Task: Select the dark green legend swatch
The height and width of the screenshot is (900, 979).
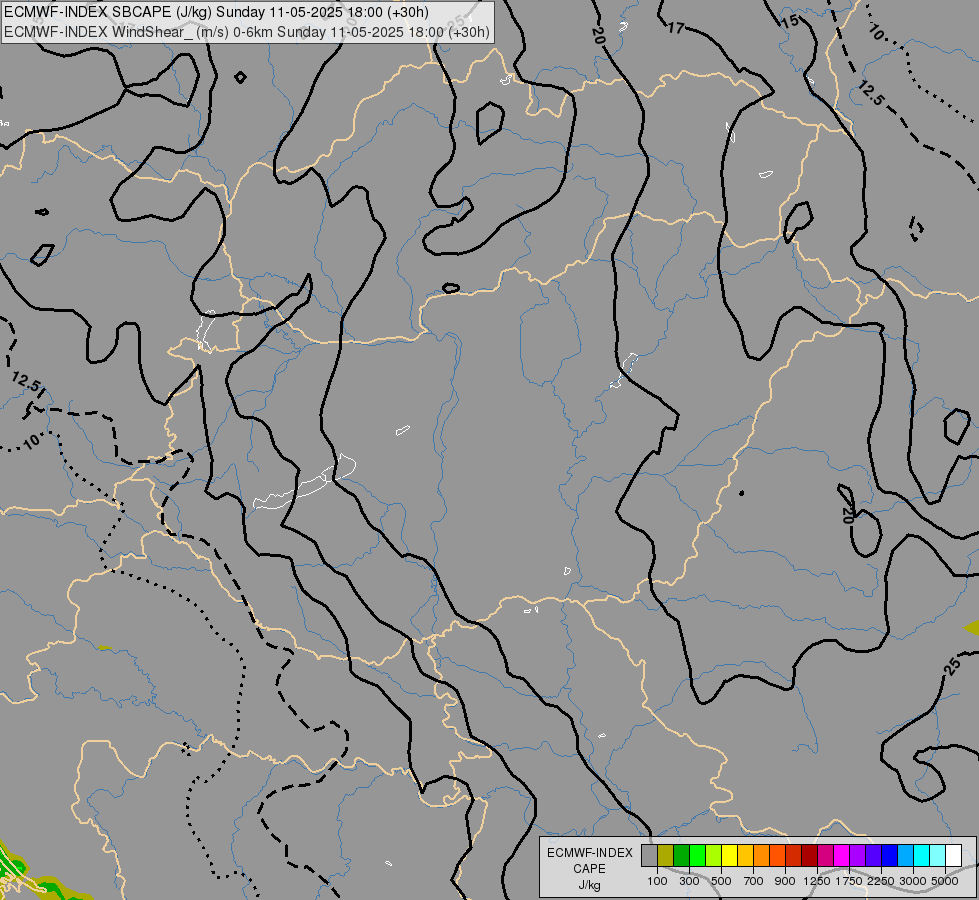Action: 681,856
